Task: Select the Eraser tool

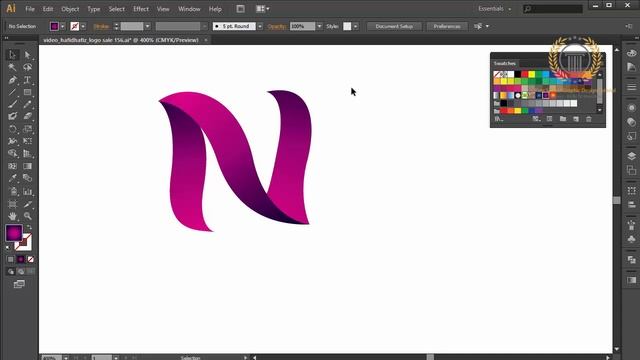Action: point(27,116)
